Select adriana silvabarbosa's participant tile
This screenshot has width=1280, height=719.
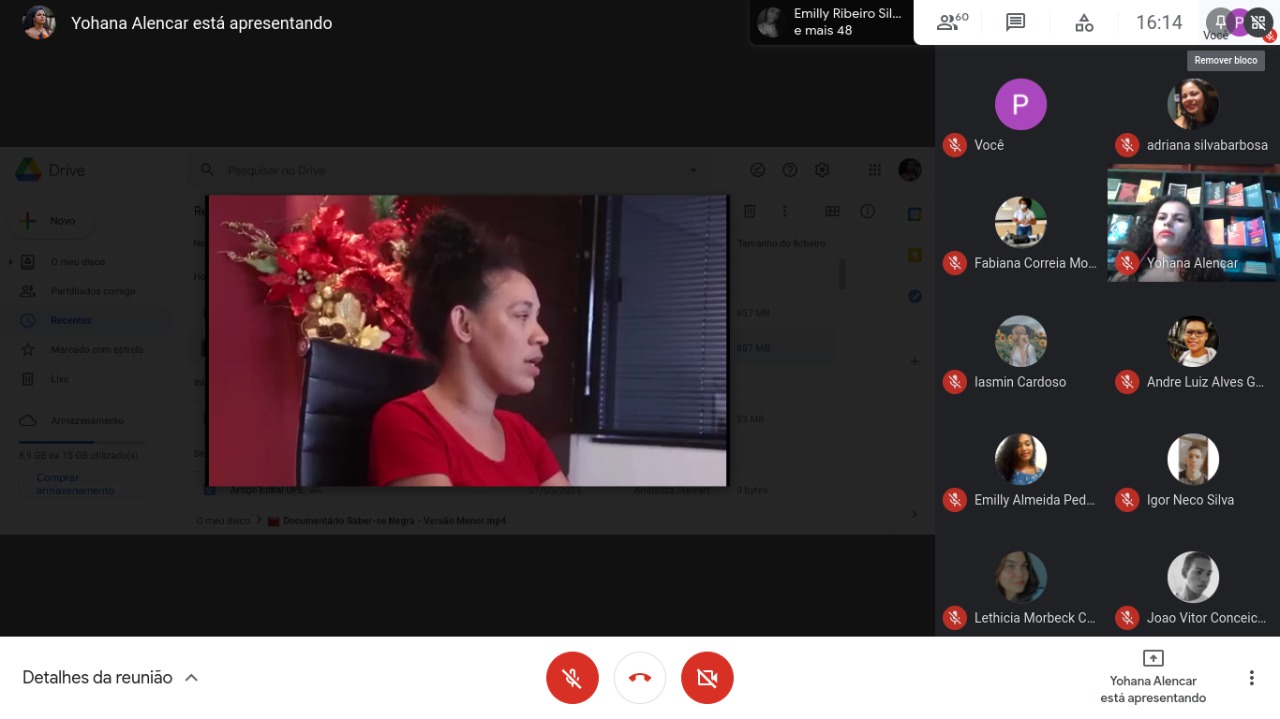[x=1193, y=104]
